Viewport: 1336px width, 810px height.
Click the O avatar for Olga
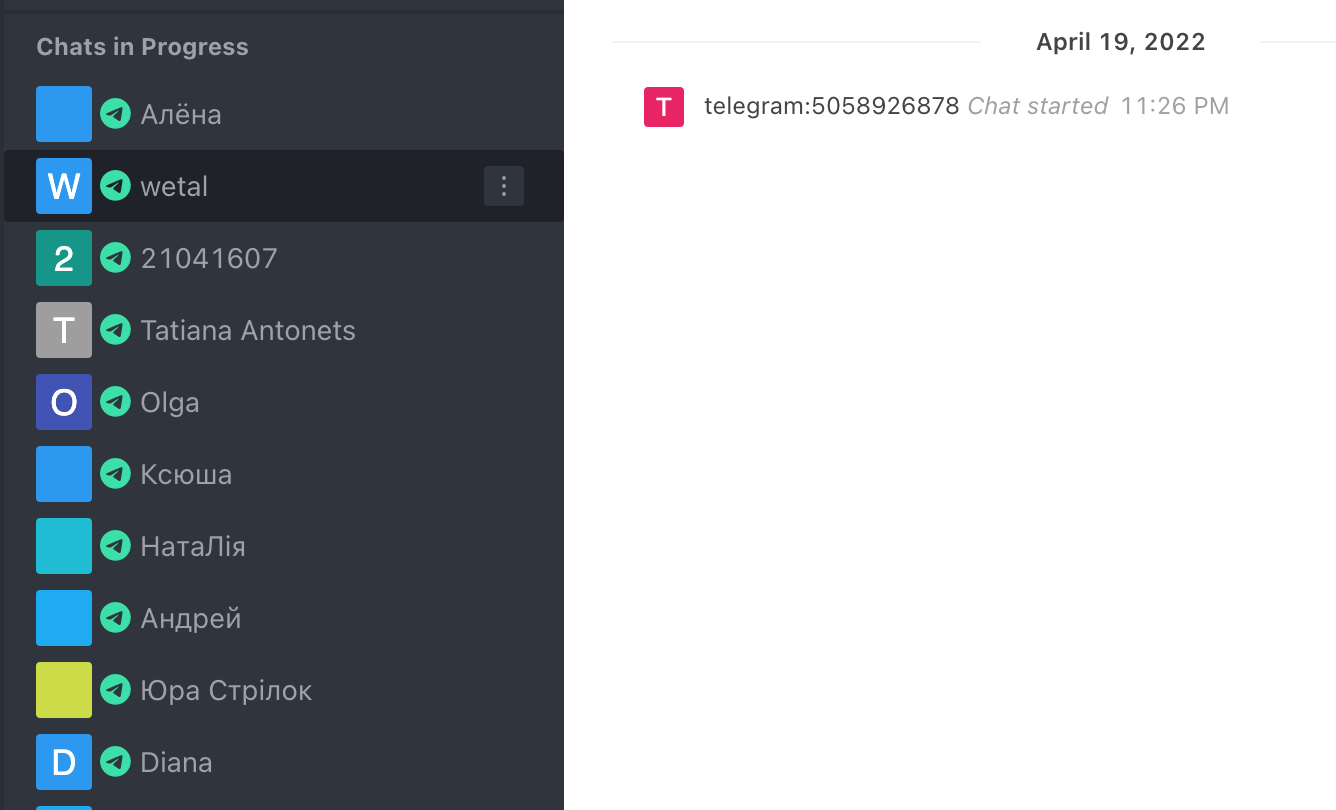(64, 402)
